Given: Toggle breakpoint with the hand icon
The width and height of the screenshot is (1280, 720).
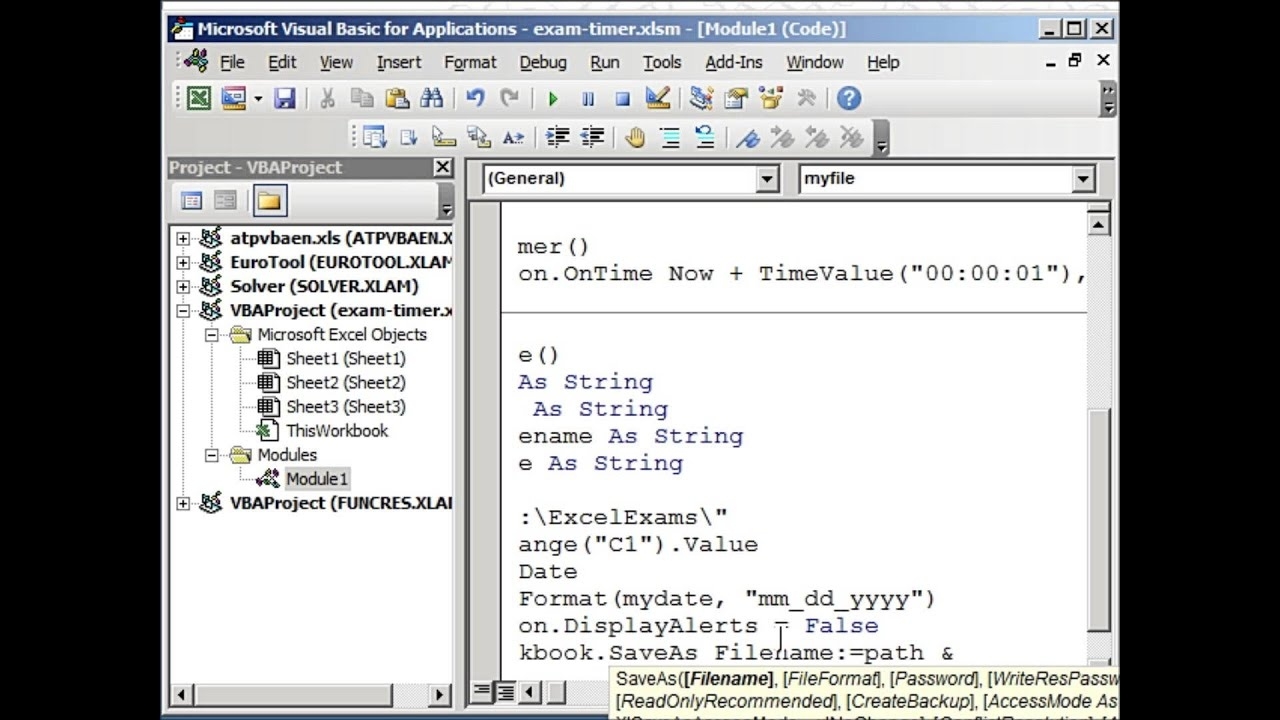Looking at the screenshot, I should (635, 137).
